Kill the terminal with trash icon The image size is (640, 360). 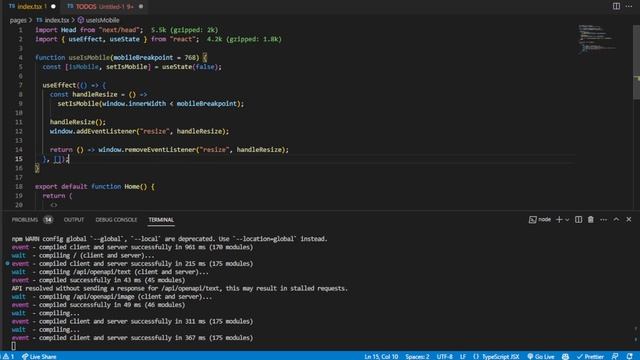click(591, 220)
